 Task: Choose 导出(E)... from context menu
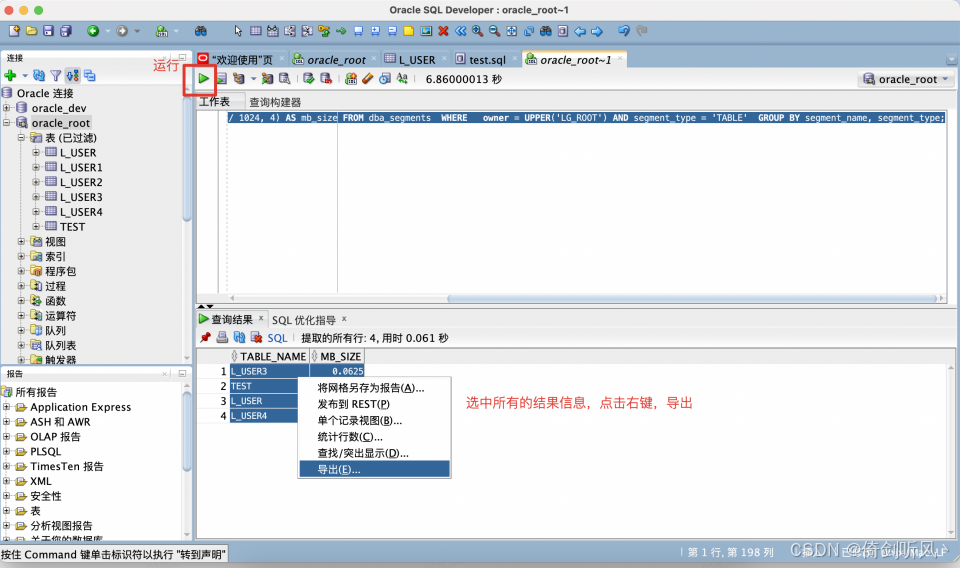pyautogui.click(x=374, y=469)
